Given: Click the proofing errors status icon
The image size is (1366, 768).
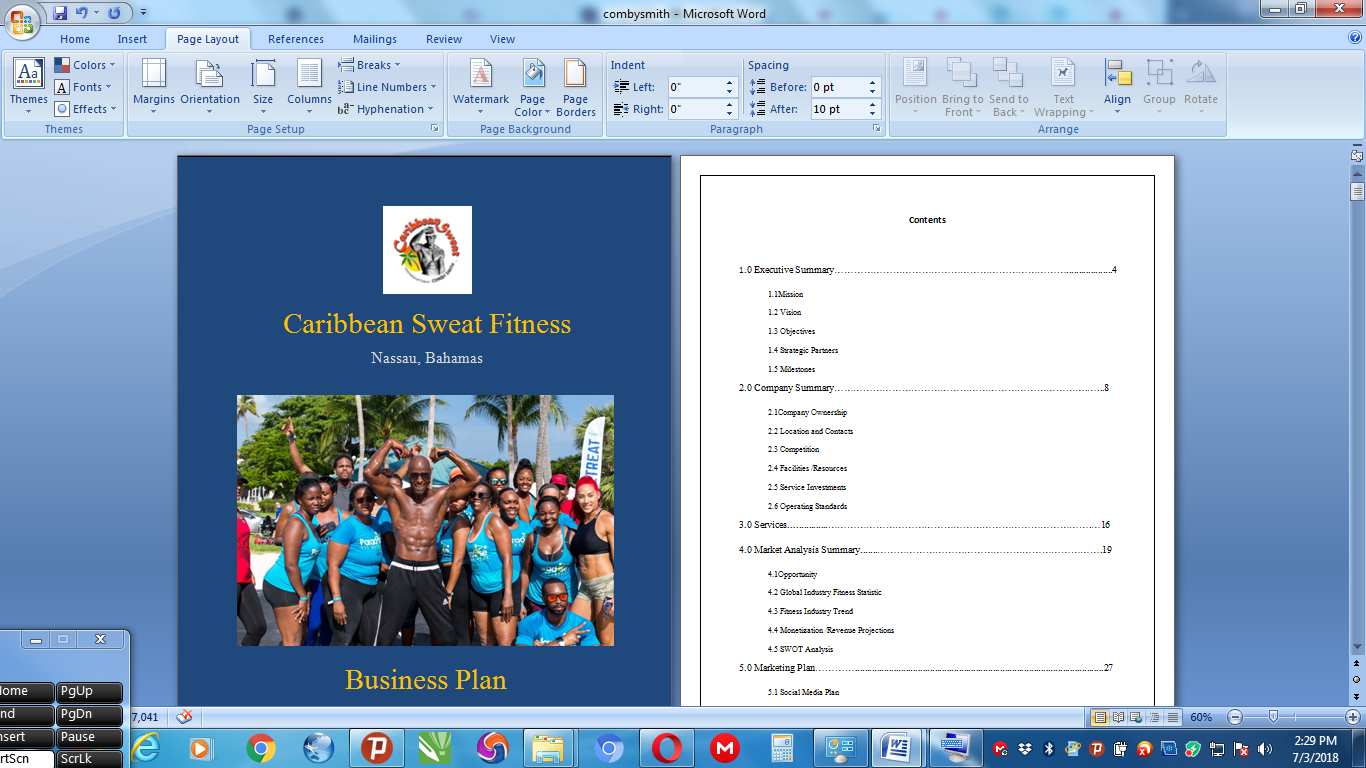Looking at the screenshot, I should (x=184, y=717).
